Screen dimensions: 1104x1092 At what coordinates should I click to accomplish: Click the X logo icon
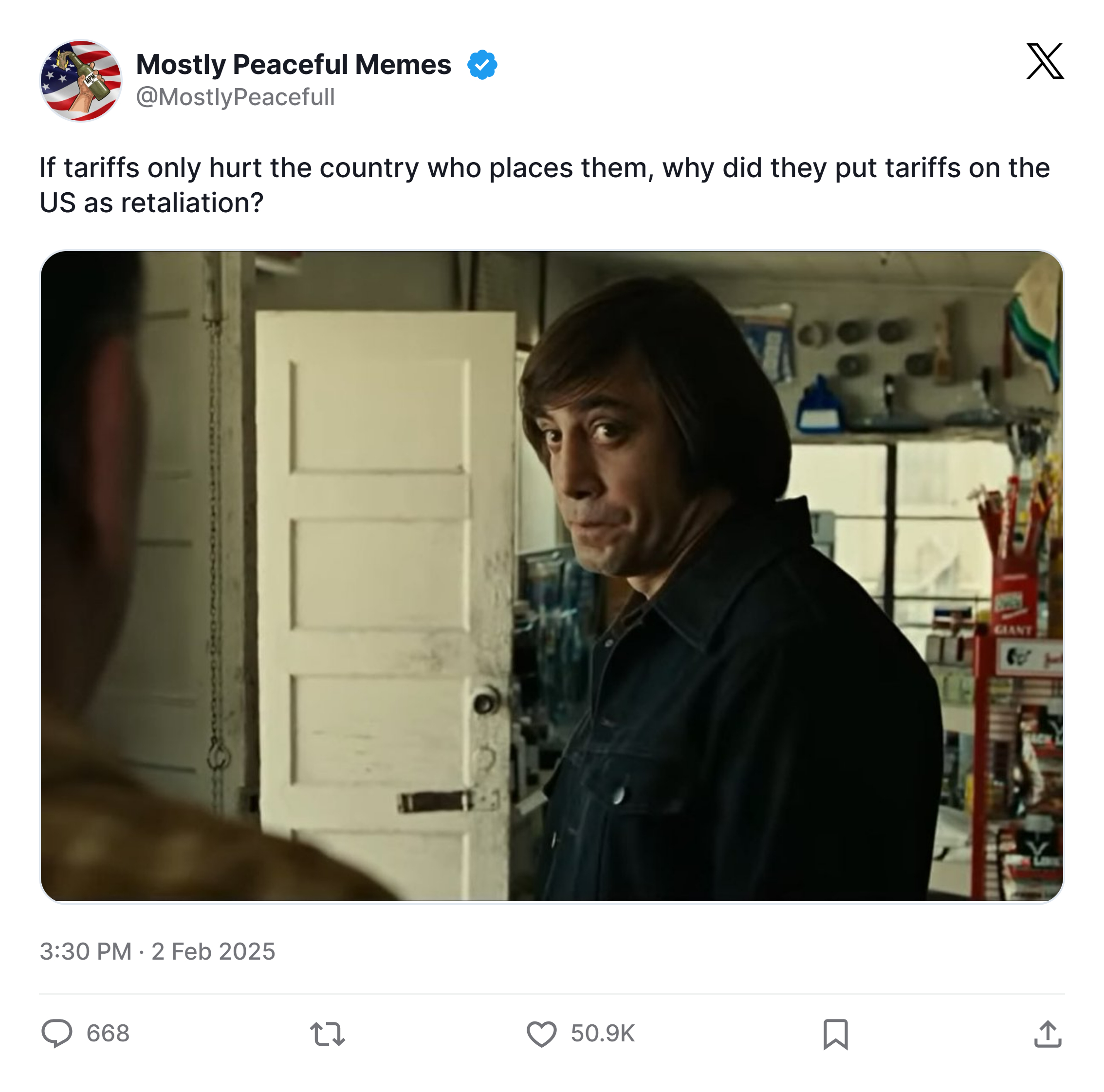click(x=1045, y=61)
